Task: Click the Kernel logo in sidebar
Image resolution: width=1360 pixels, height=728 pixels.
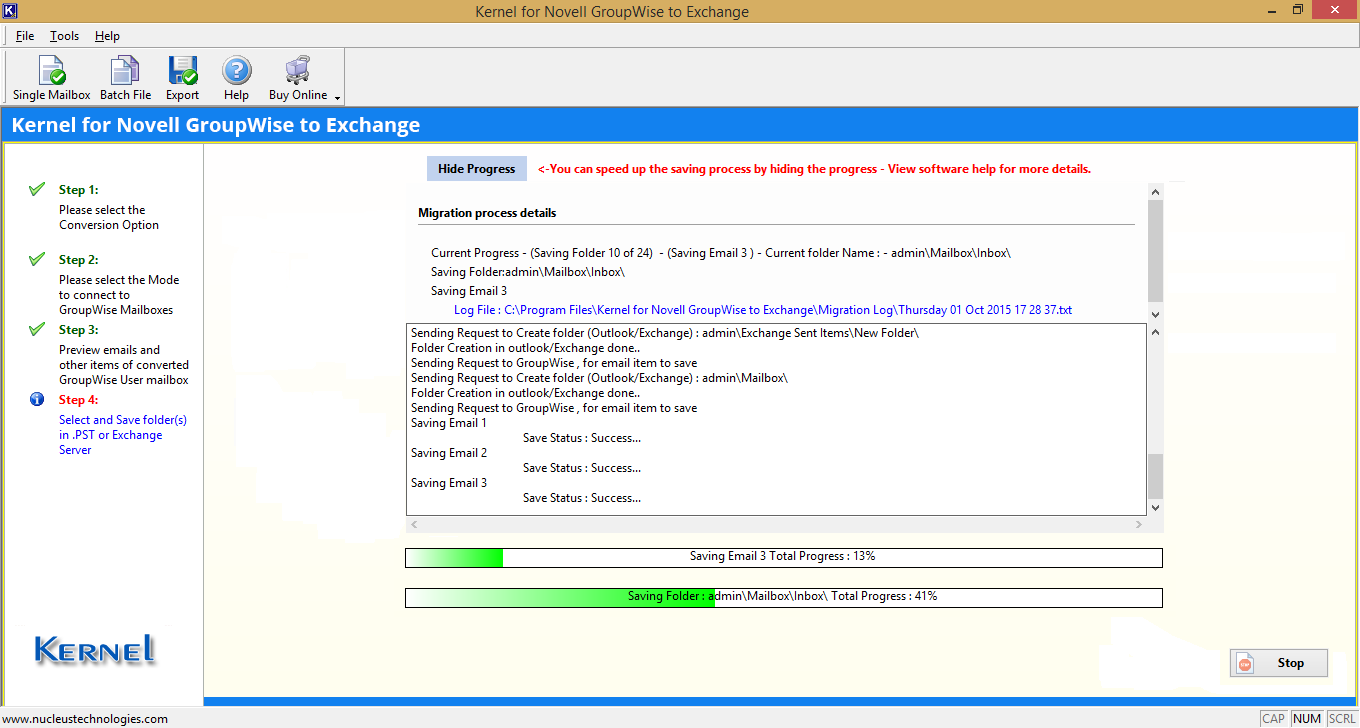Action: click(x=95, y=650)
